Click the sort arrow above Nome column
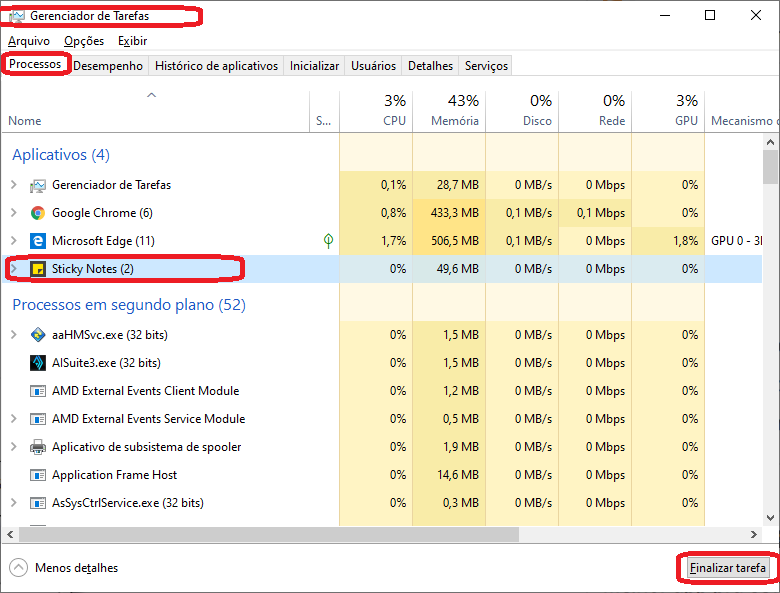 pyautogui.click(x=152, y=95)
